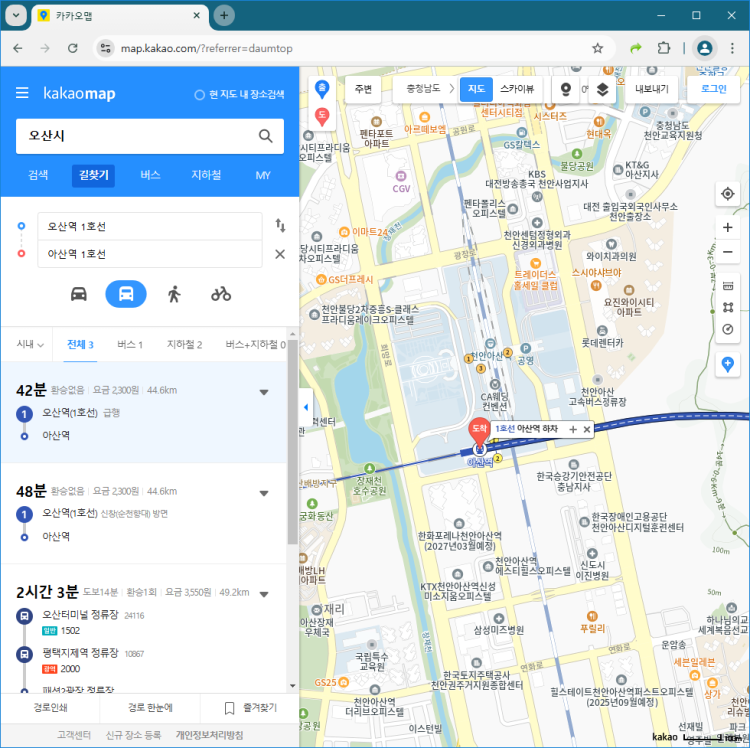The image size is (750, 748).
Task: Collapse the left side panel
Action: [x=306, y=407]
